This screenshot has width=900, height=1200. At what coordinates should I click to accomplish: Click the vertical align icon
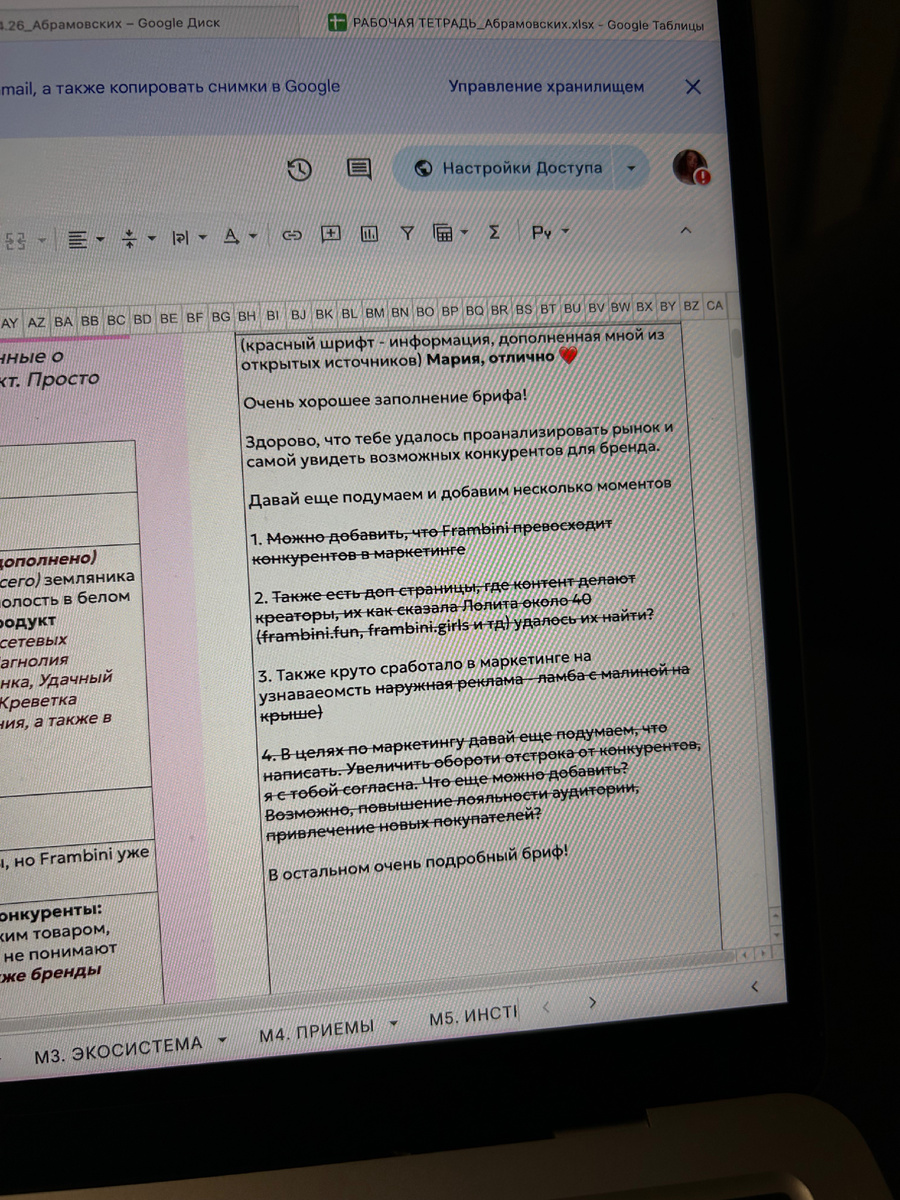pyautogui.click(x=129, y=238)
